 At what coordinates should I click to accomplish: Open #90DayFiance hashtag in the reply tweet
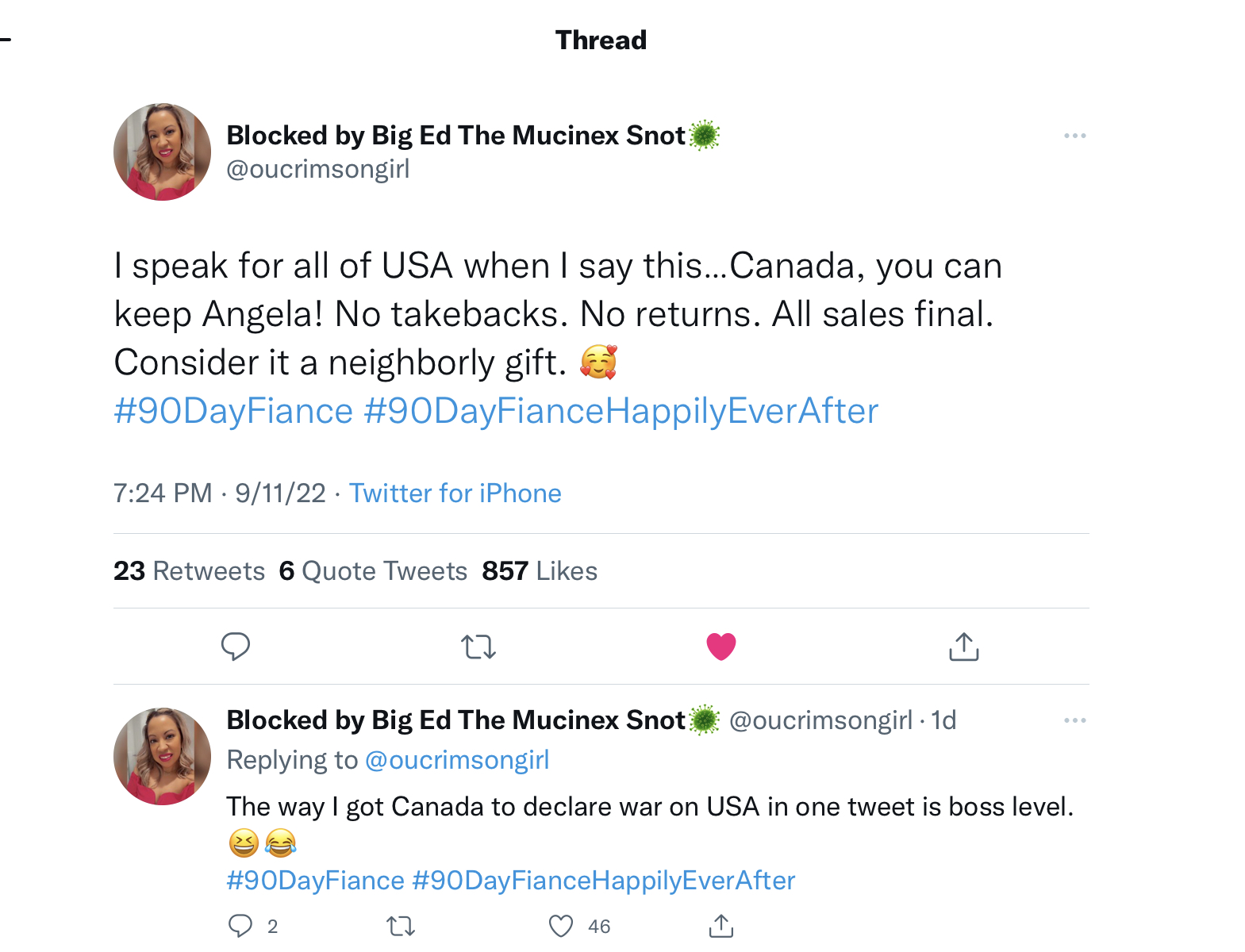tap(315, 881)
